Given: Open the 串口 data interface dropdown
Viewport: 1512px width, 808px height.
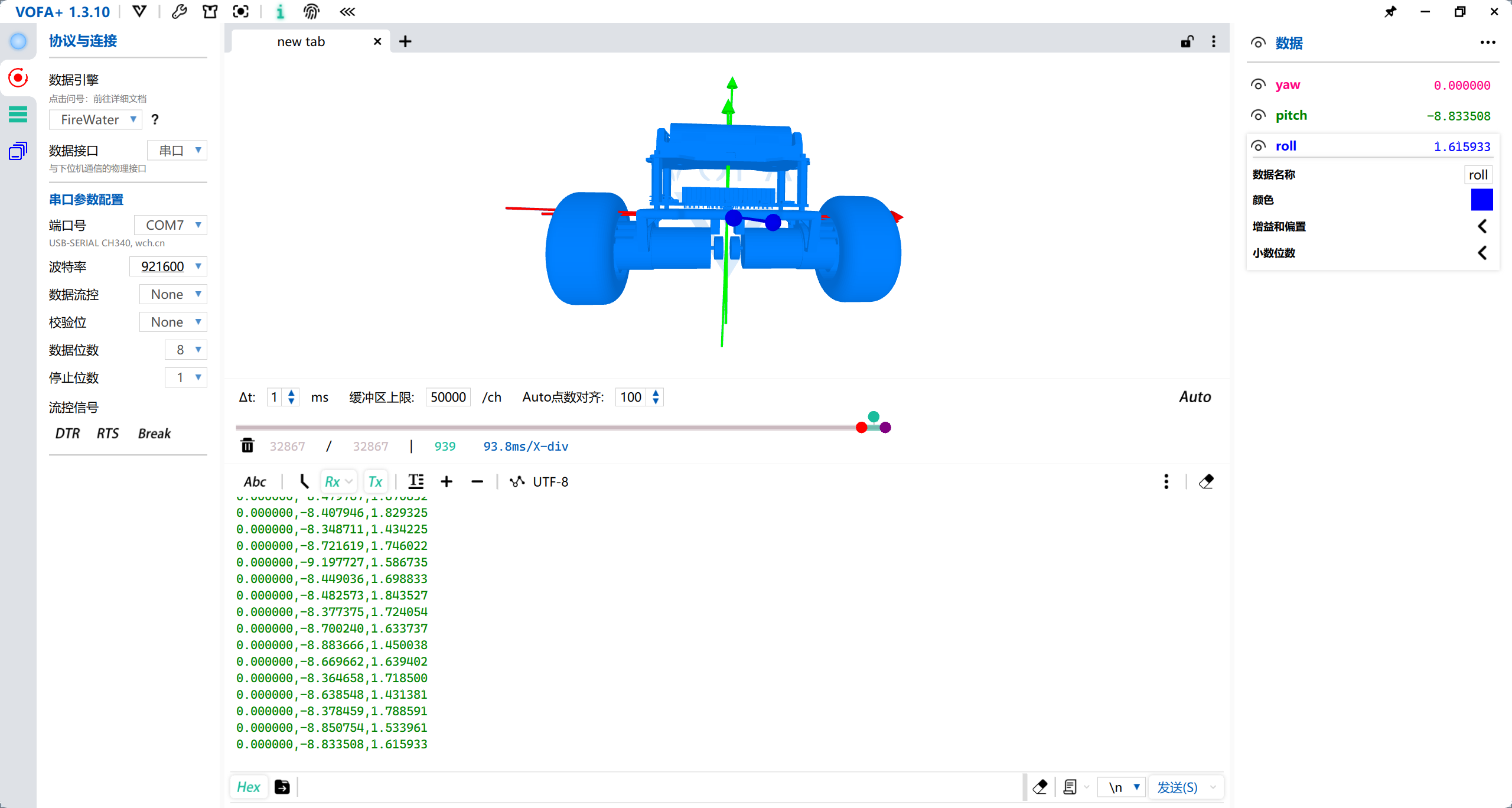Looking at the screenshot, I should point(177,150).
